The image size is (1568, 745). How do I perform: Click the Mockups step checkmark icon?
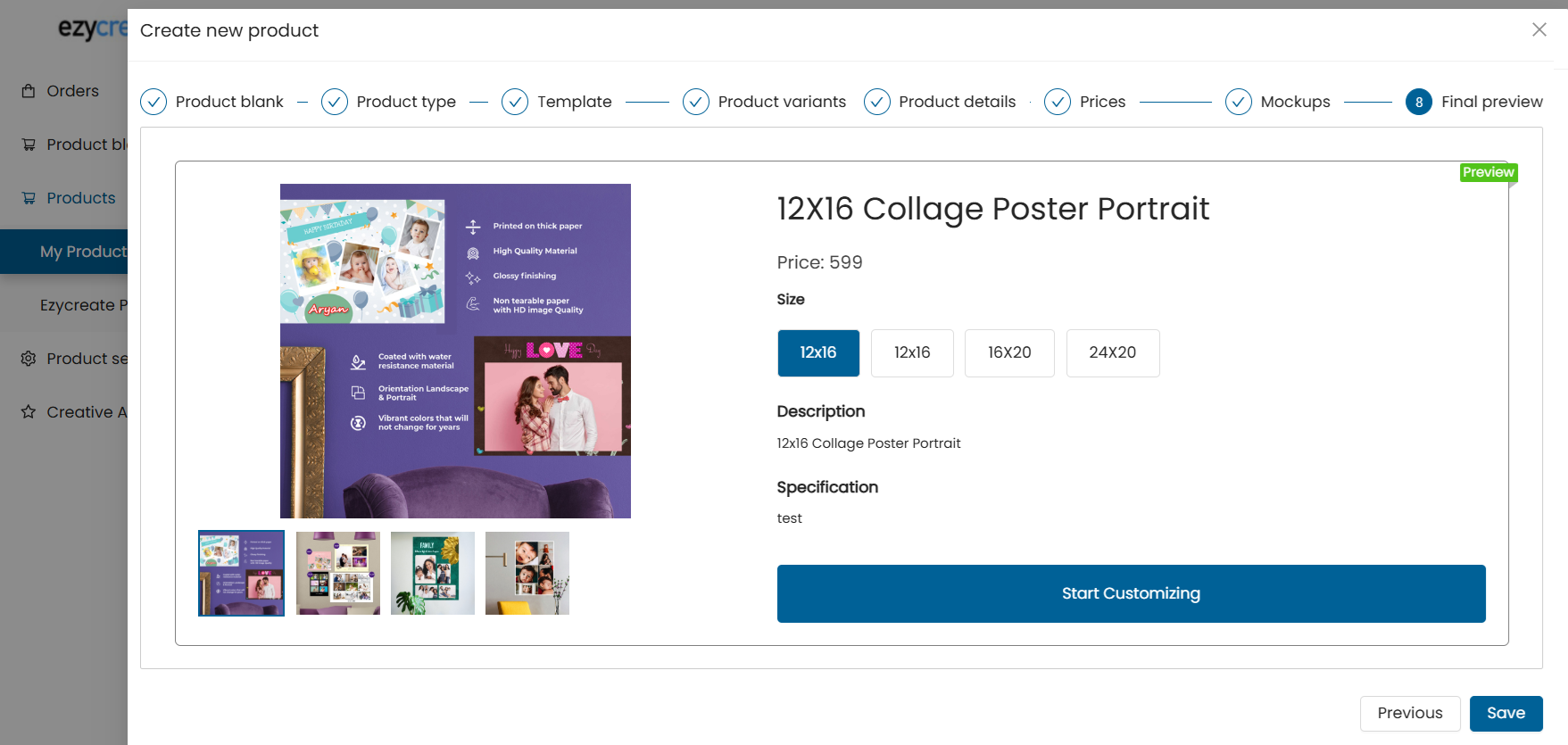(1239, 102)
